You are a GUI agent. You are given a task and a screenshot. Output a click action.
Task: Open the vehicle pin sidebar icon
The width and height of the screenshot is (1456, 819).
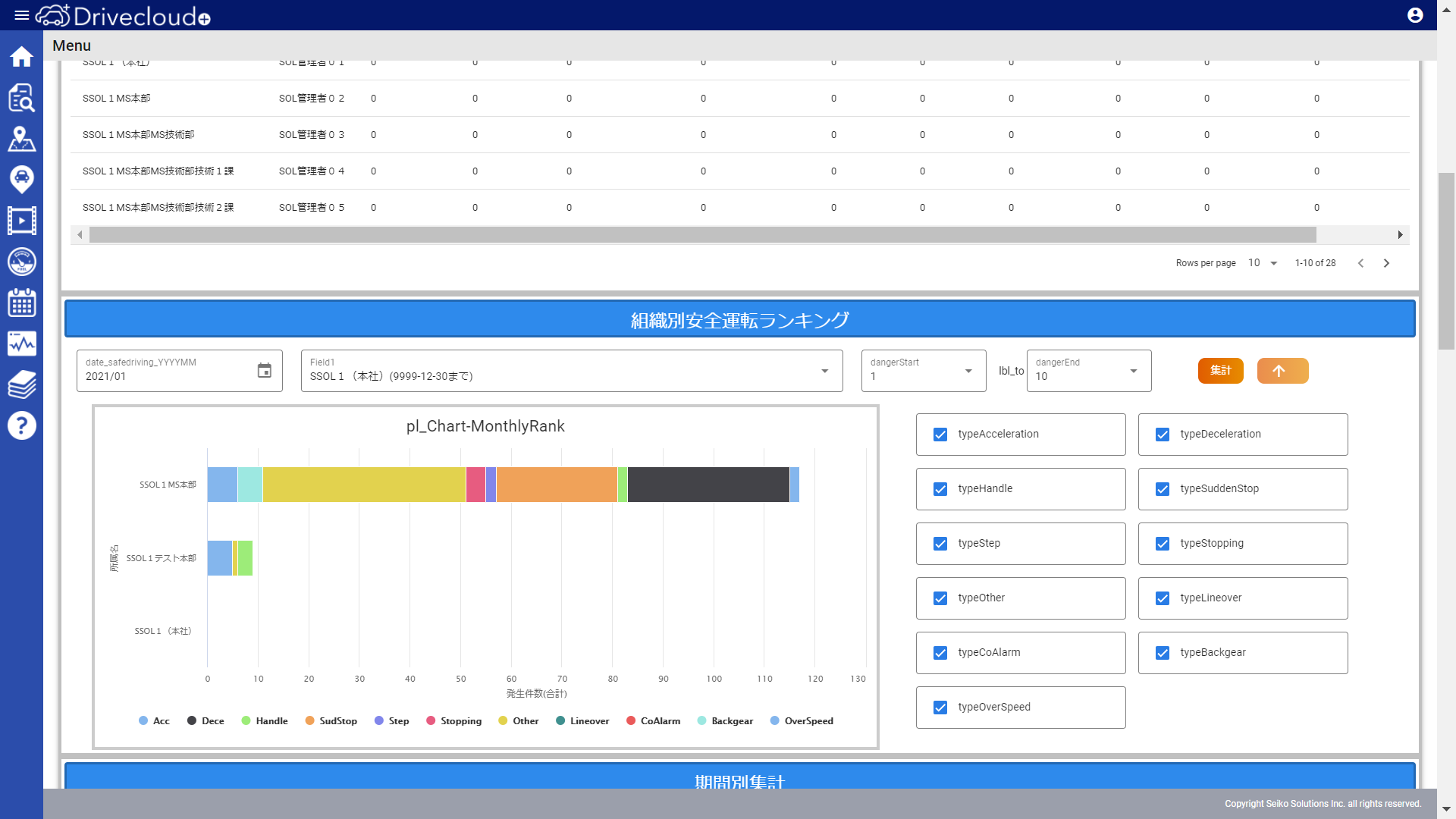tap(21, 180)
